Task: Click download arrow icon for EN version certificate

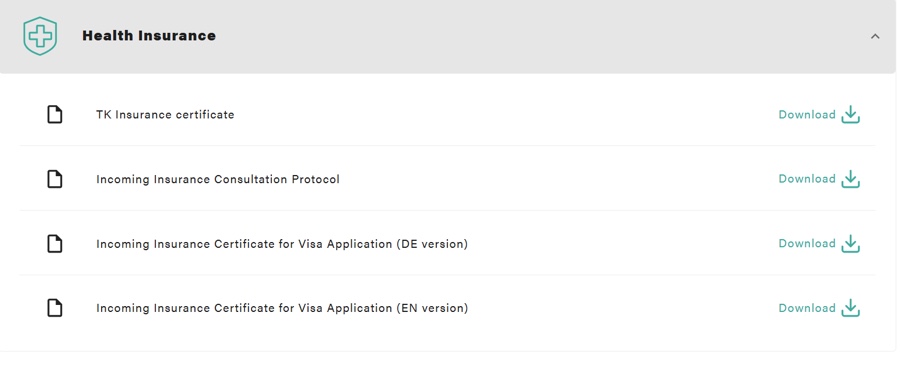Action: click(x=851, y=308)
